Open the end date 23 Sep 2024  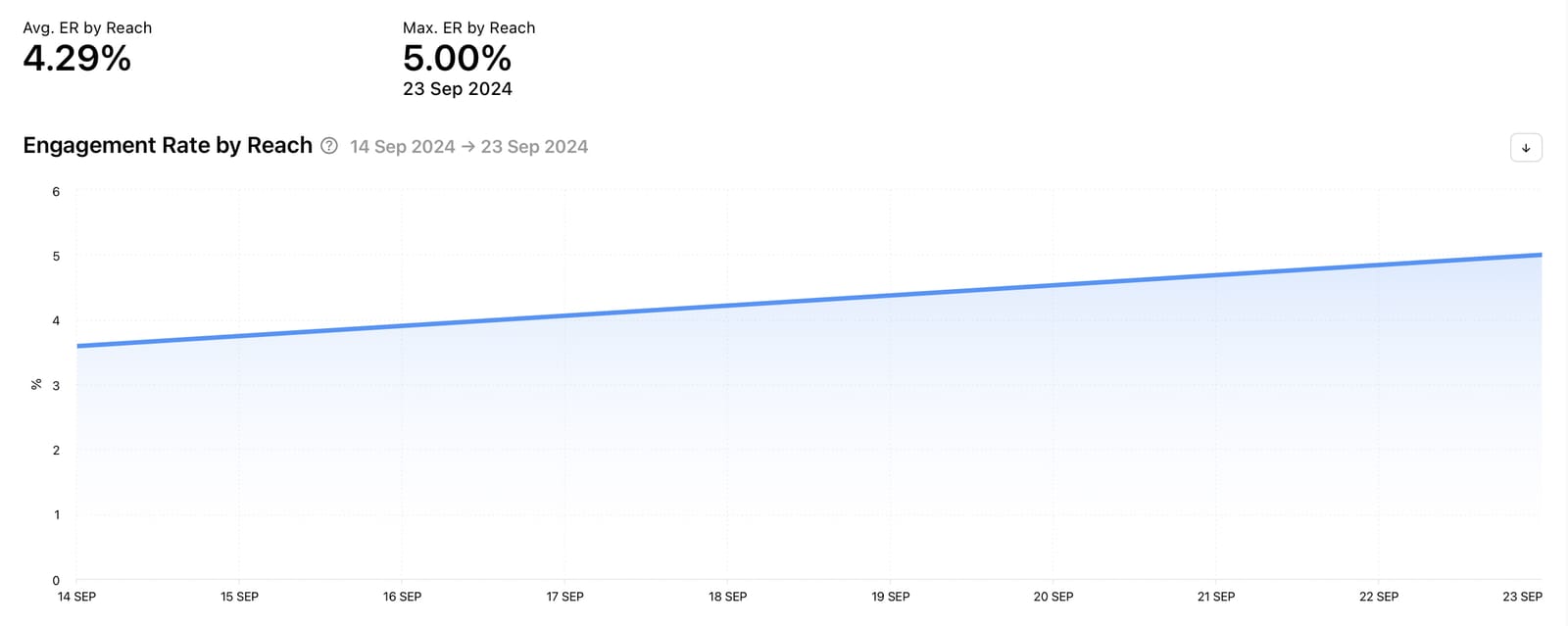pyautogui.click(x=533, y=146)
